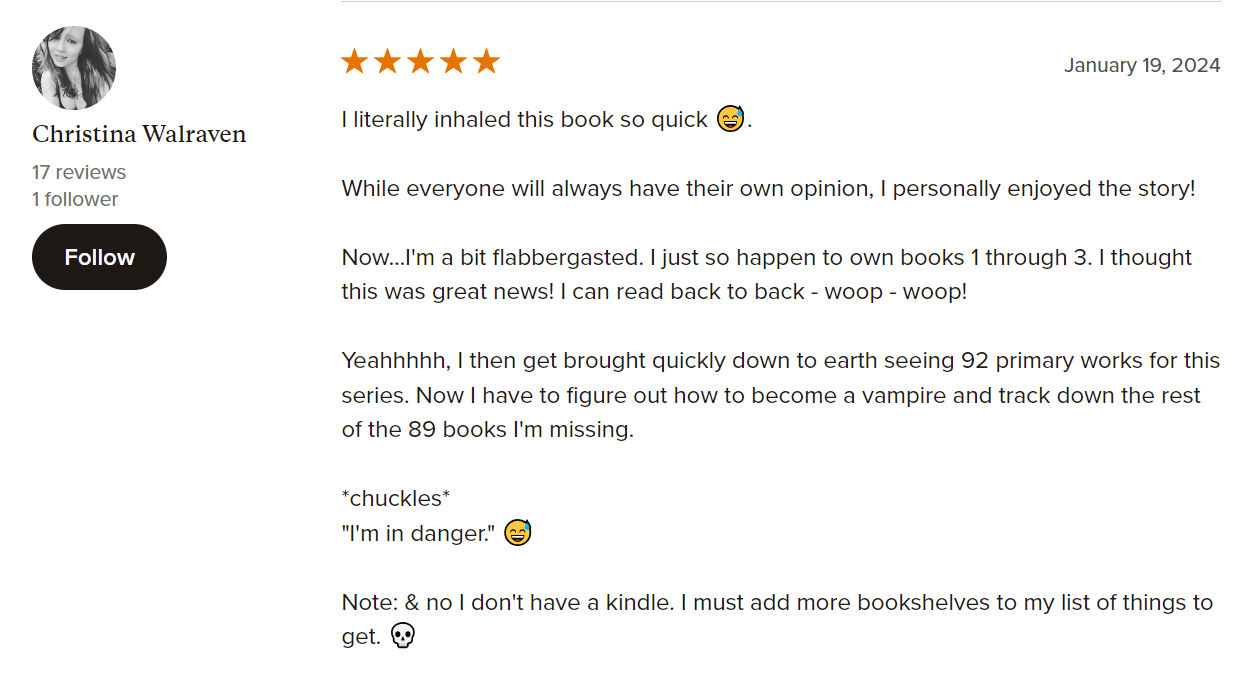
Task: Click the first orange rating star
Action: tap(355, 62)
